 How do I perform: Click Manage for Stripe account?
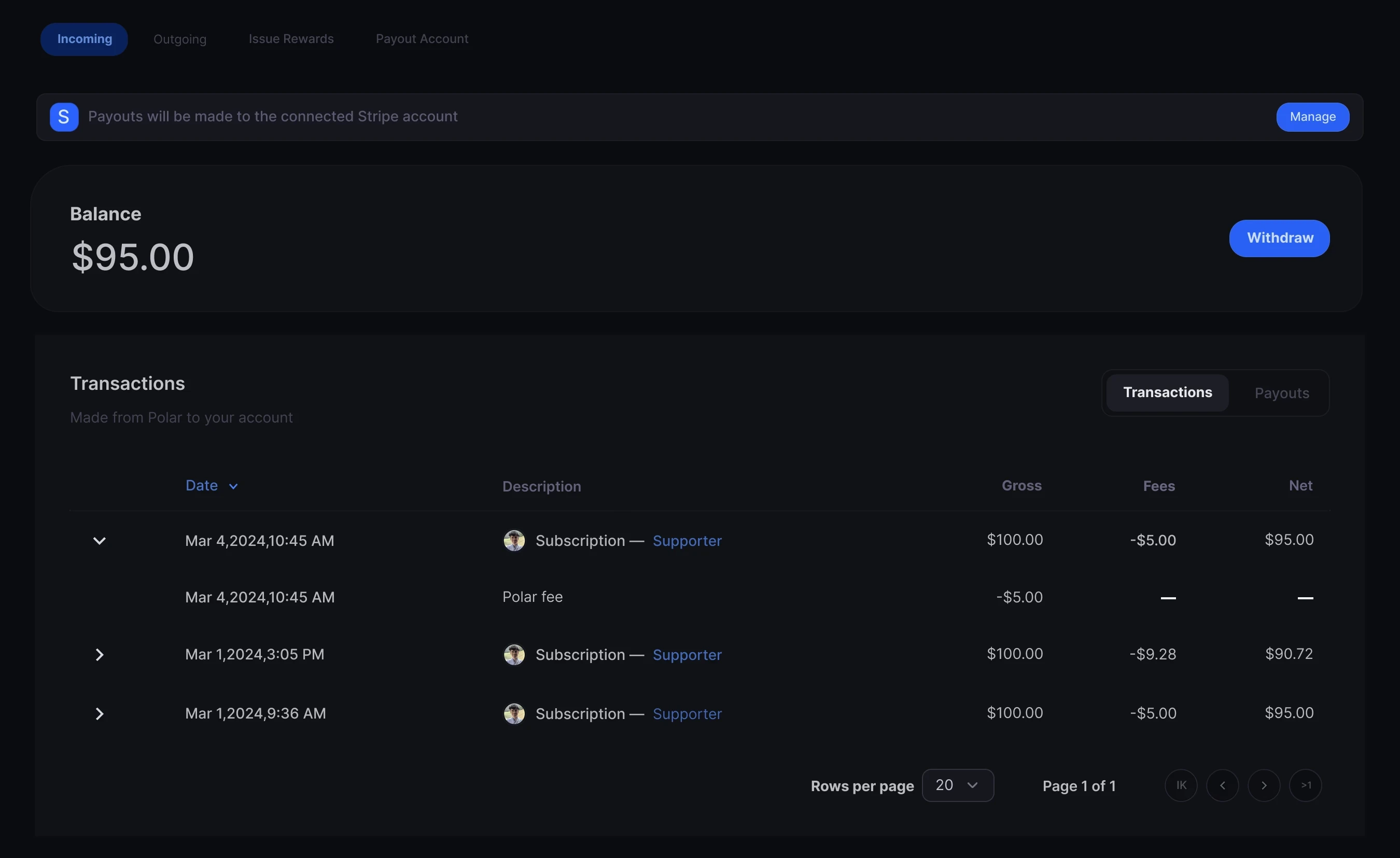point(1312,117)
